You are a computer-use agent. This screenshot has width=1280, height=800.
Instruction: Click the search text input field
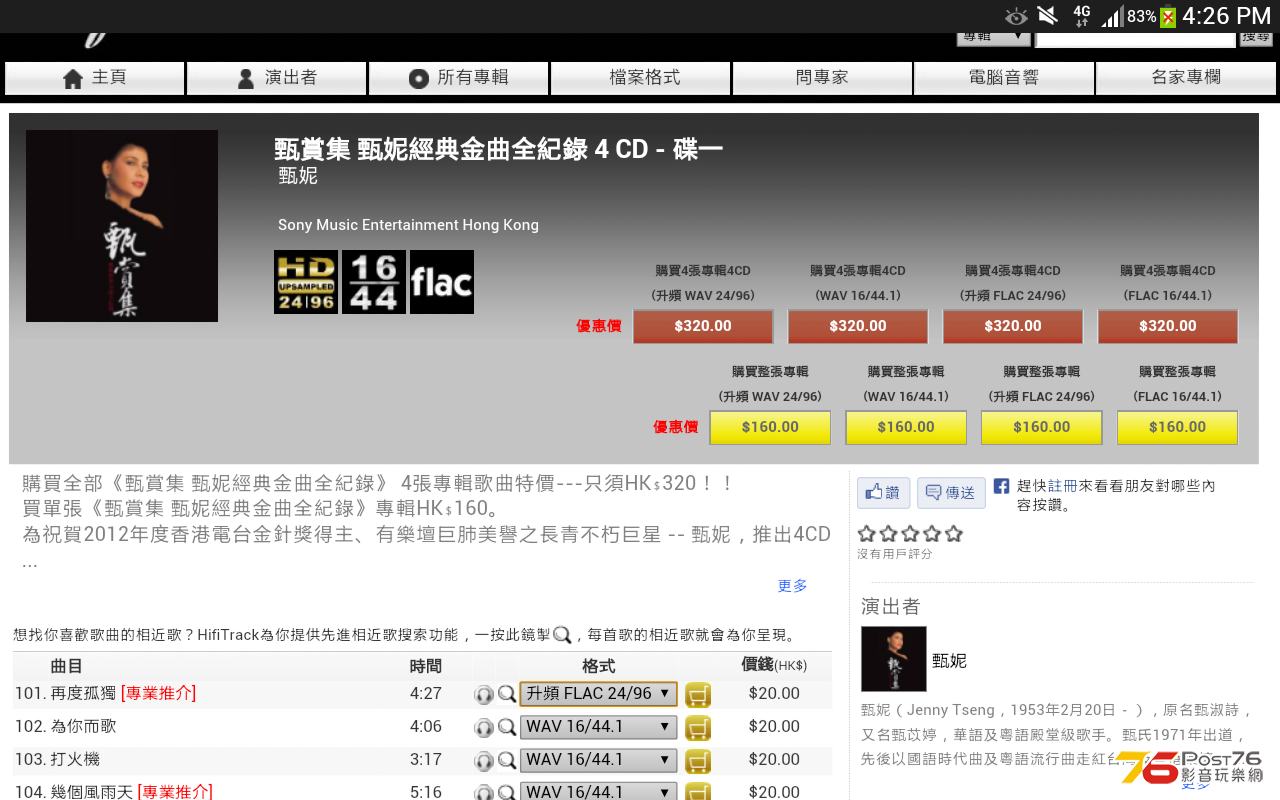point(1135,38)
